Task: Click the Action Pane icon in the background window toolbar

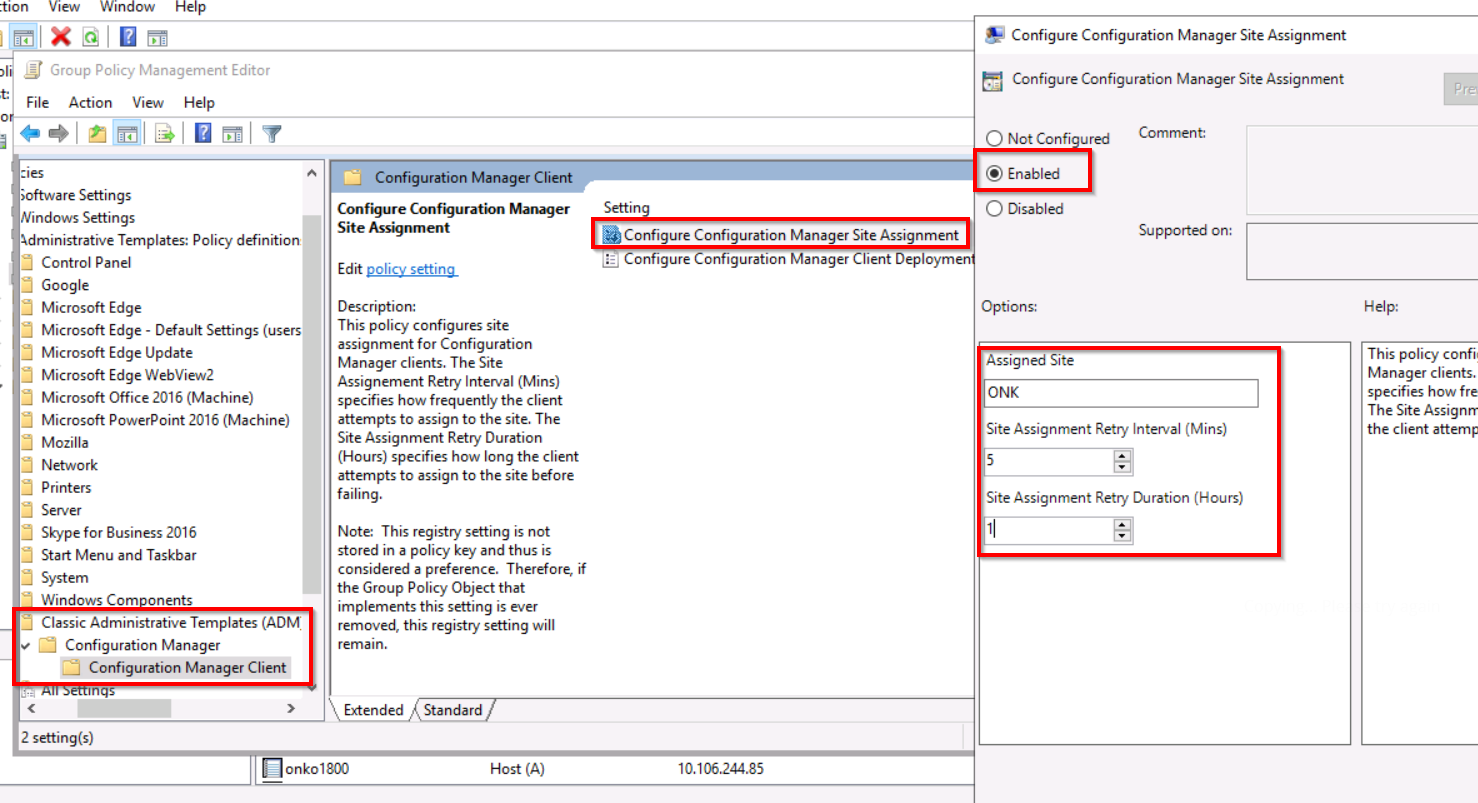Action: click(x=157, y=37)
